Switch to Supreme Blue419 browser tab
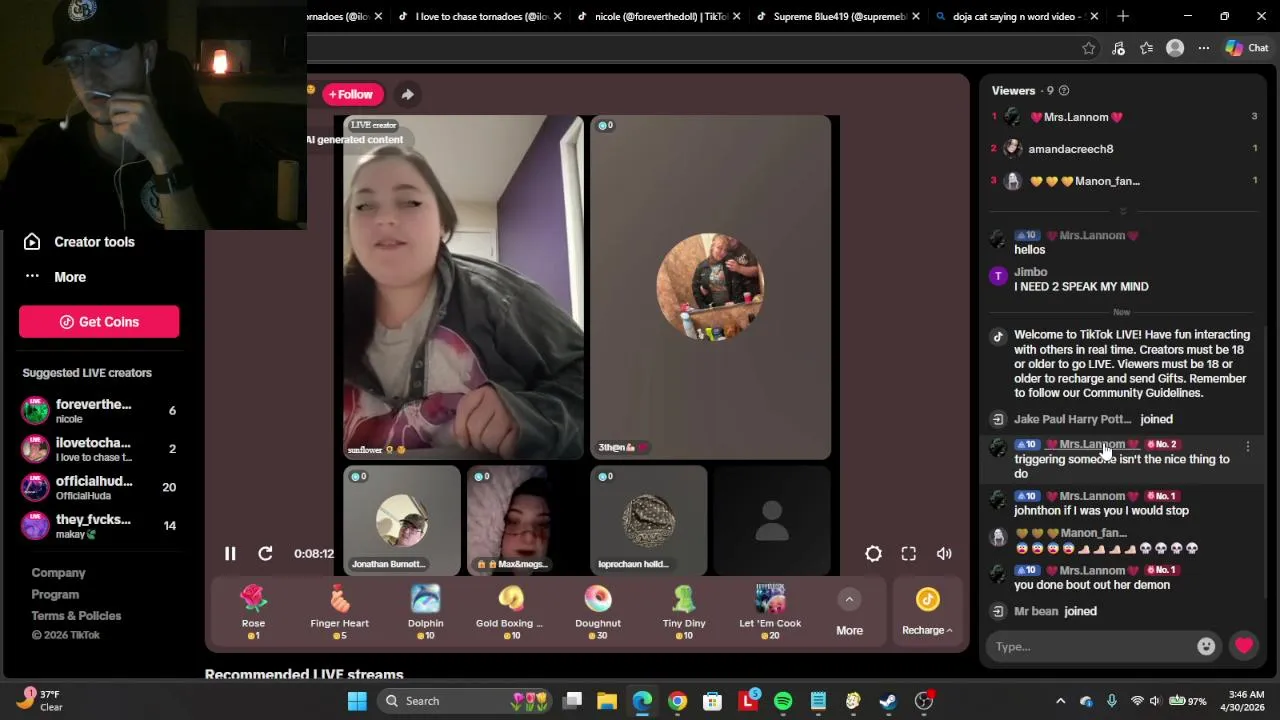Viewport: 1280px width, 720px height. [840, 16]
